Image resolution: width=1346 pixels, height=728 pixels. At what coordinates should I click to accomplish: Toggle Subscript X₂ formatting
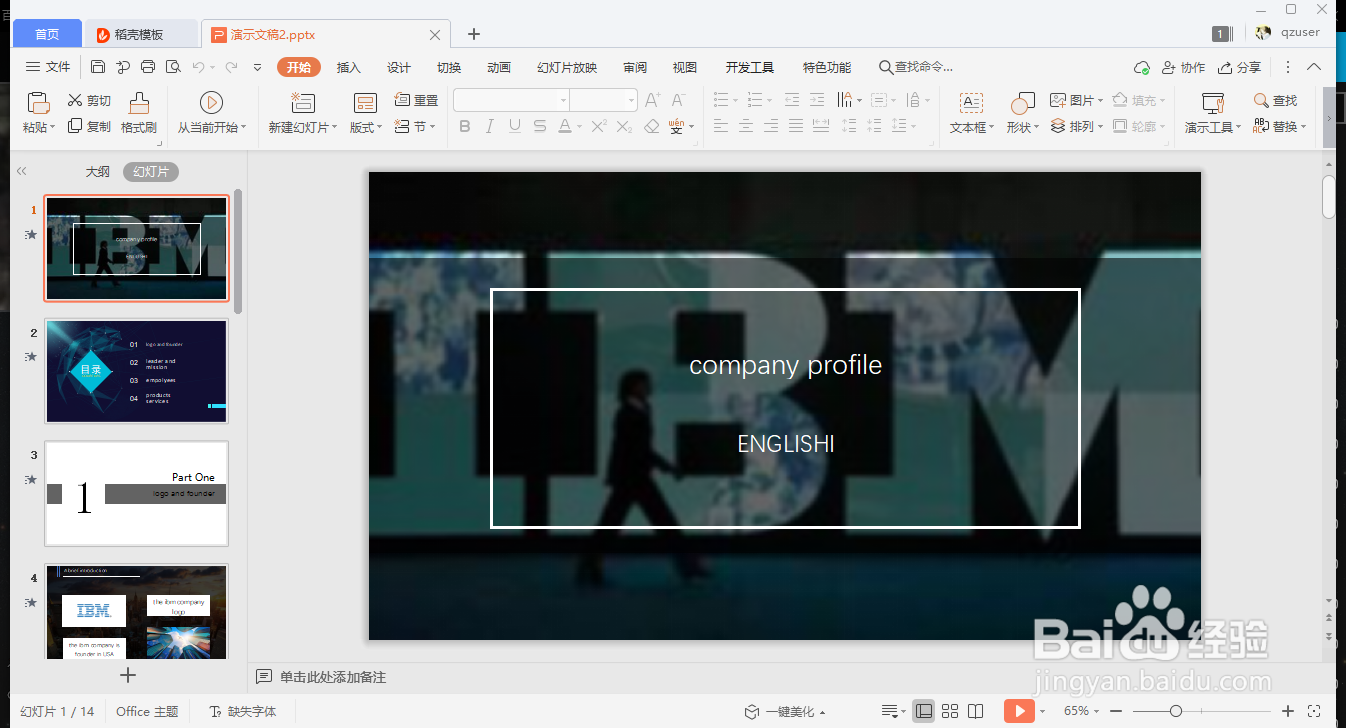point(624,126)
